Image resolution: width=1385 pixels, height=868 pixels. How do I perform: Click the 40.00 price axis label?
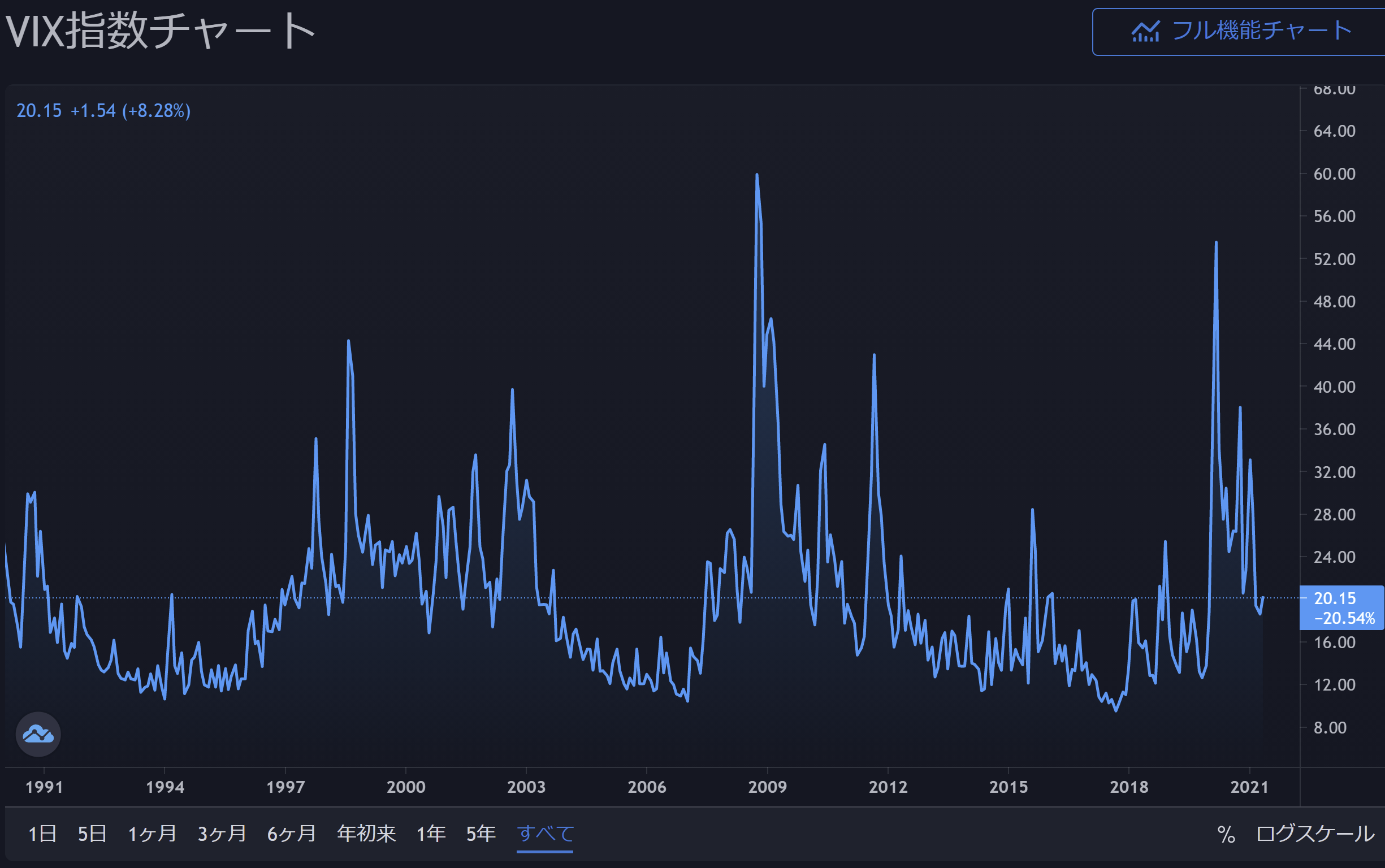[1334, 387]
